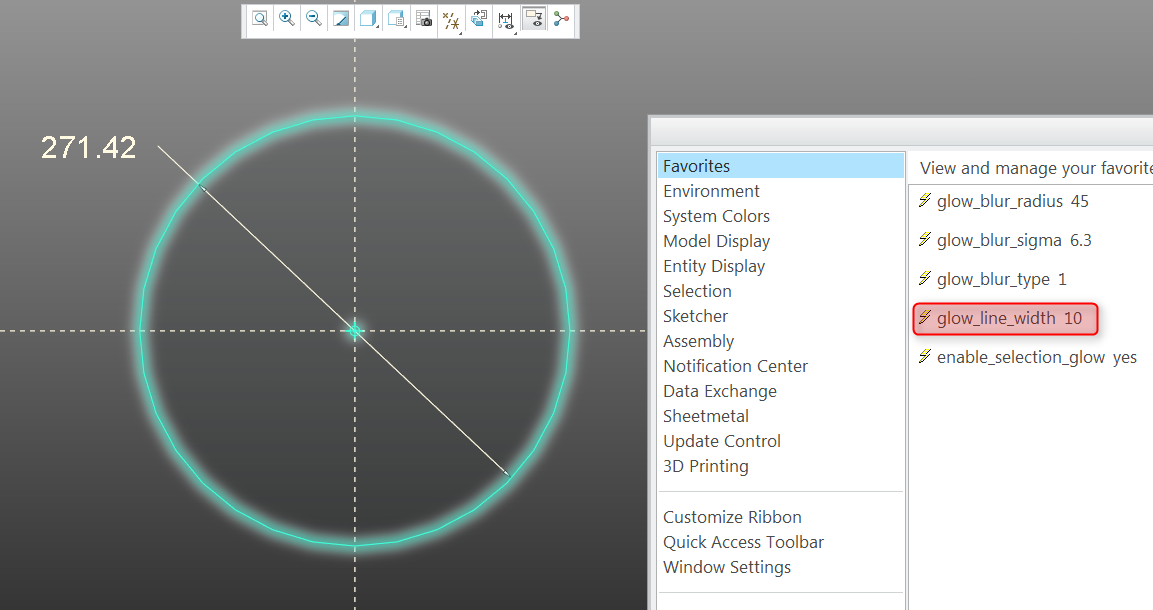
Task: Open Window Settings page
Action: 727,567
